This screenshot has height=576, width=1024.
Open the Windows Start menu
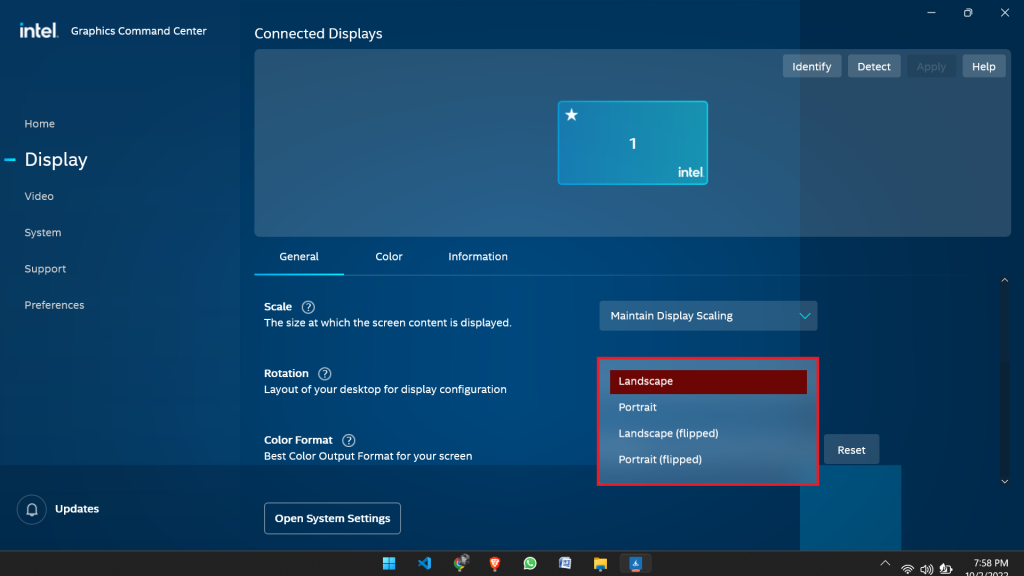point(389,563)
